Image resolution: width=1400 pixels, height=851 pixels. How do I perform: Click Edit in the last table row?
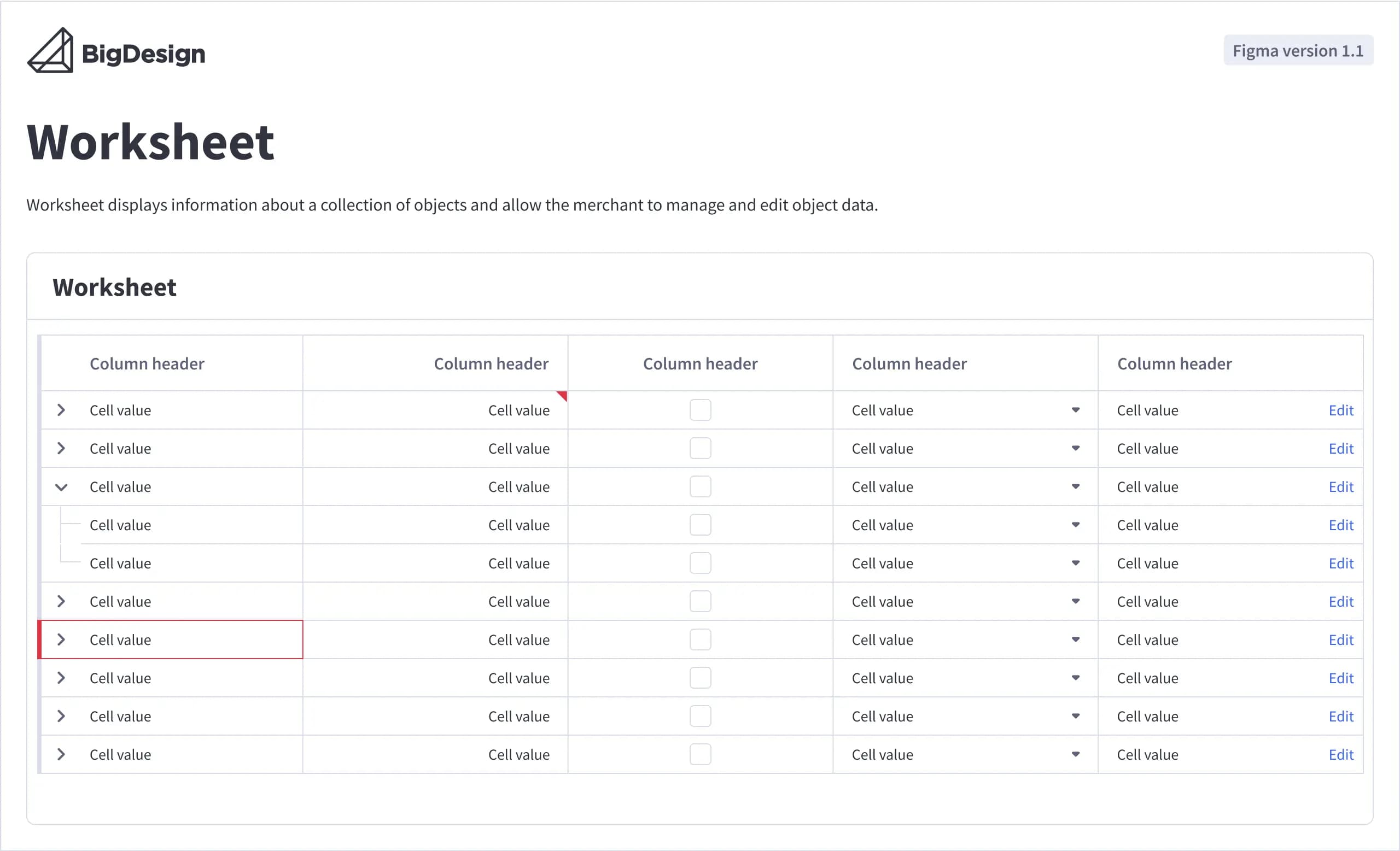point(1341,754)
